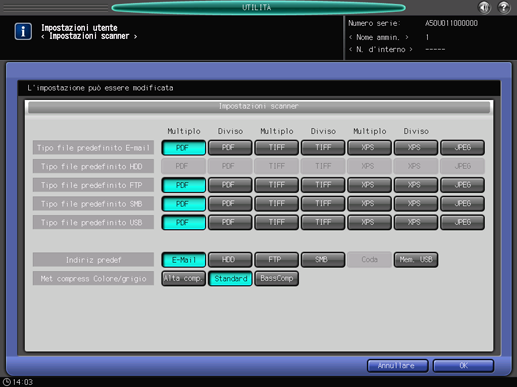Click the Impostazioni utente breadcrumb text
This screenshot has height=387, width=517.
tap(79, 28)
